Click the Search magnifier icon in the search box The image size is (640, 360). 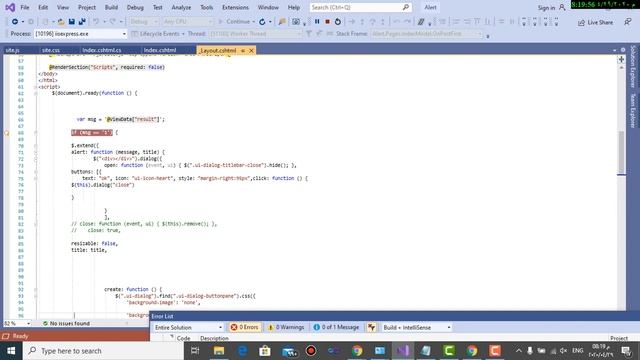coord(405,7)
